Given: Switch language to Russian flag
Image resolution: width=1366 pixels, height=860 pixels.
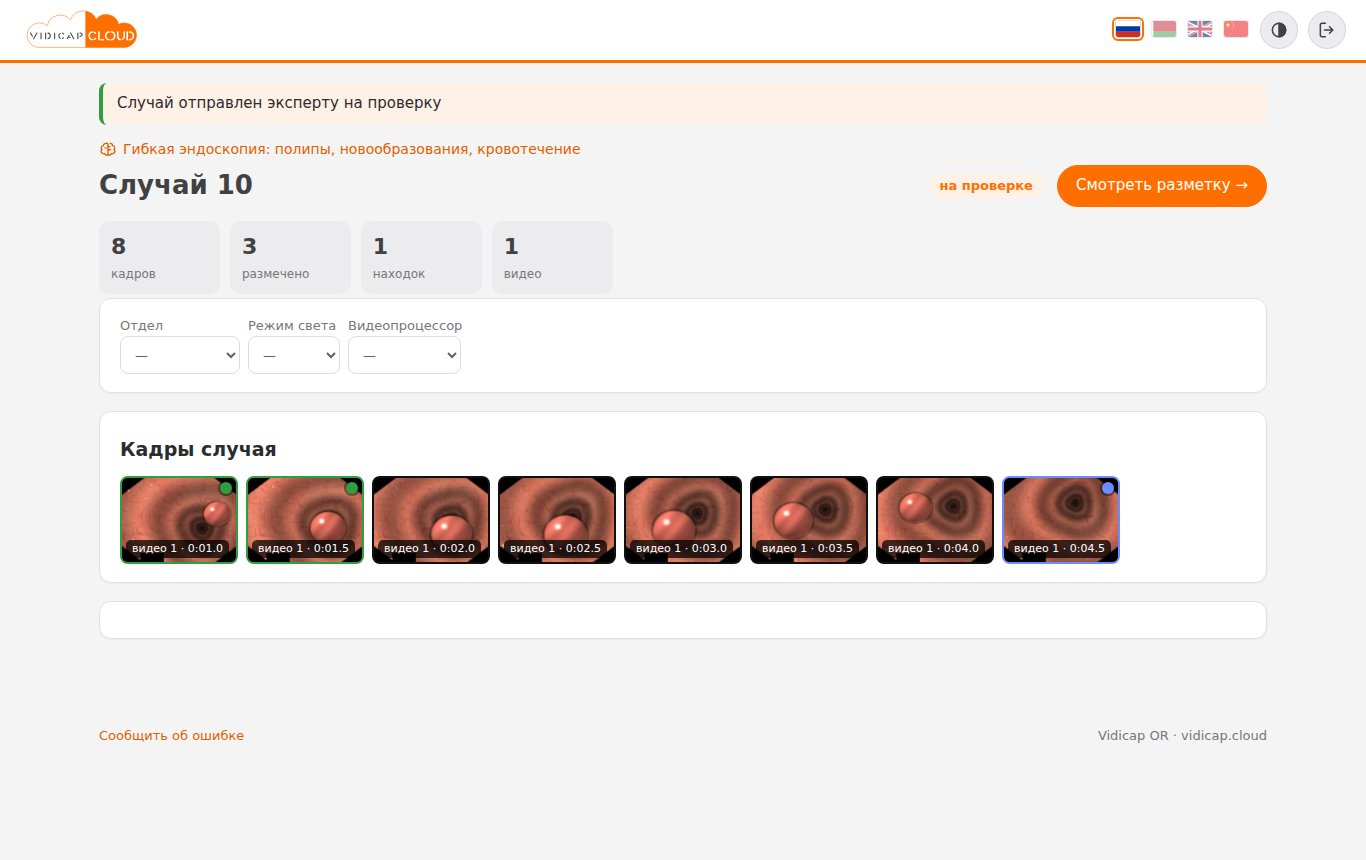Looking at the screenshot, I should point(1128,29).
